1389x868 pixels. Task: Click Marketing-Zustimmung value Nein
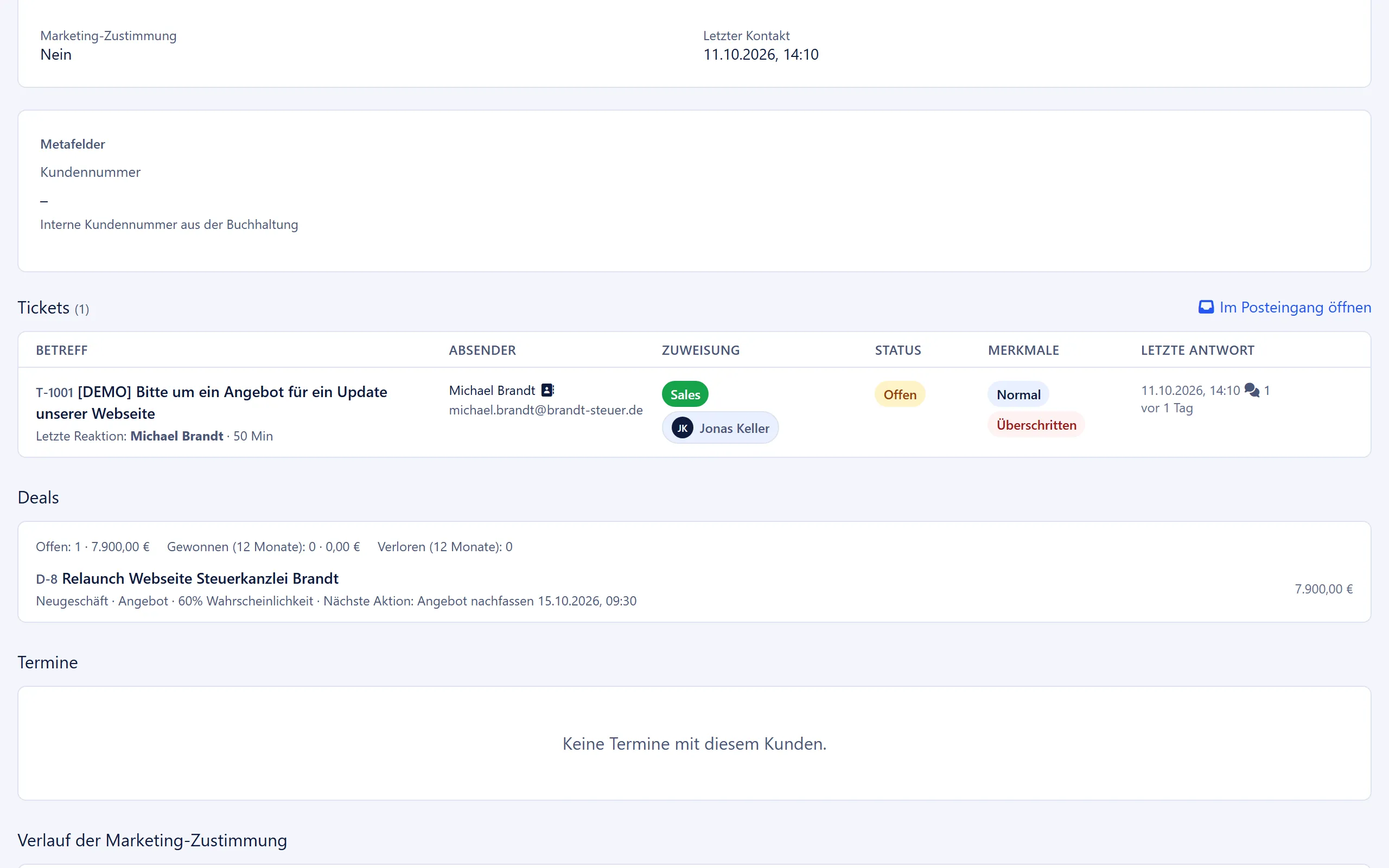(x=56, y=55)
